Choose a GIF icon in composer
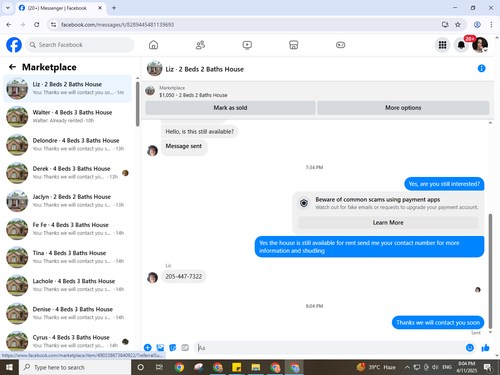The width and height of the screenshot is (500, 375). (x=185, y=348)
